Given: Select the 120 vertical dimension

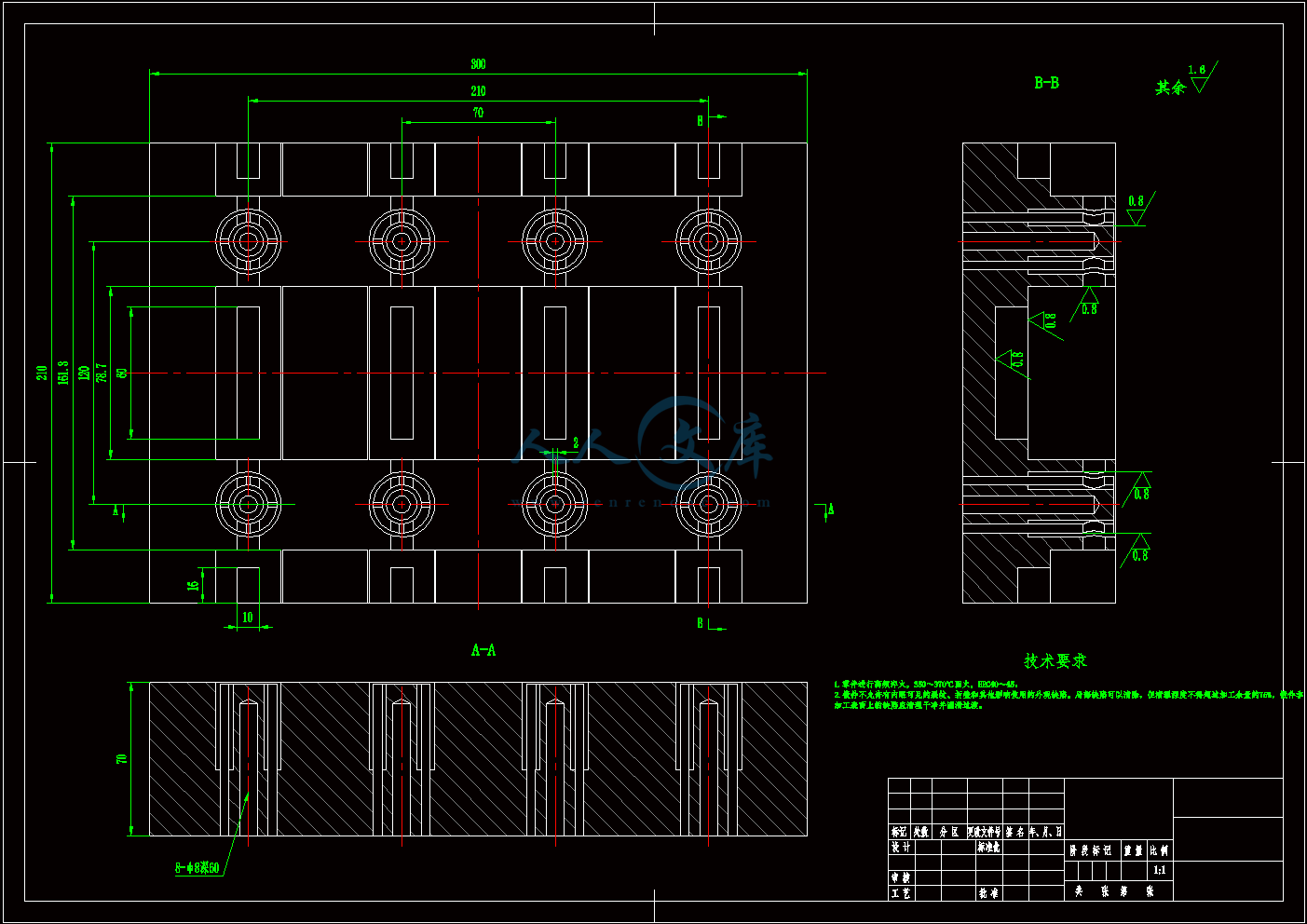Looking at the screenshot, I should click(x=85, y=373).
